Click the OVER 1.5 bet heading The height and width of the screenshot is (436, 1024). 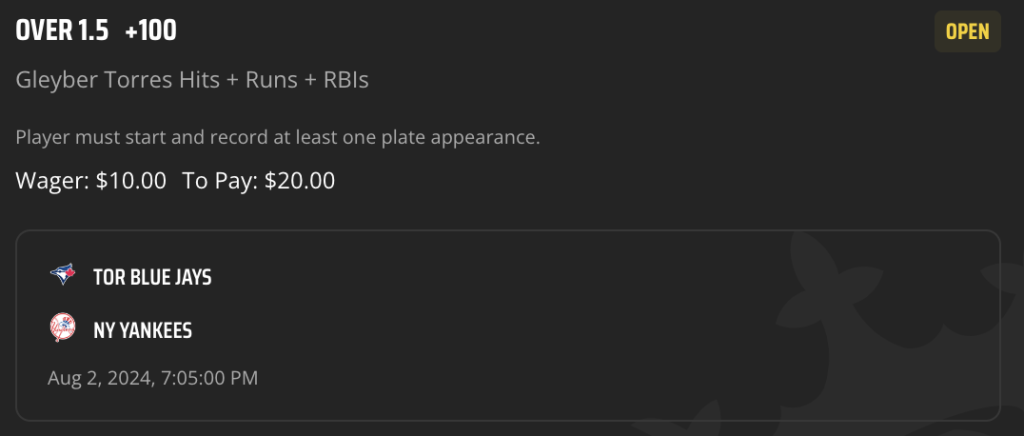click(62, 31)
